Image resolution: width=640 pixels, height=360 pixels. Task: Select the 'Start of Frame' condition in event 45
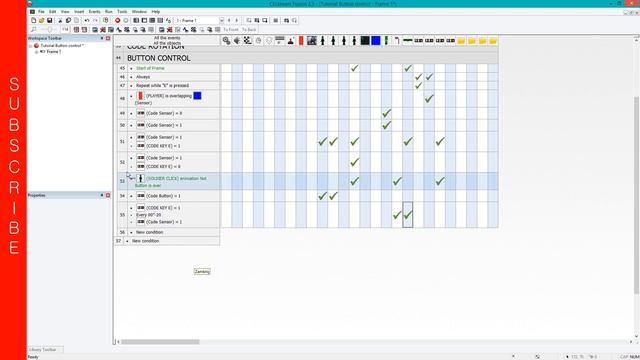[x=150, y=68]
